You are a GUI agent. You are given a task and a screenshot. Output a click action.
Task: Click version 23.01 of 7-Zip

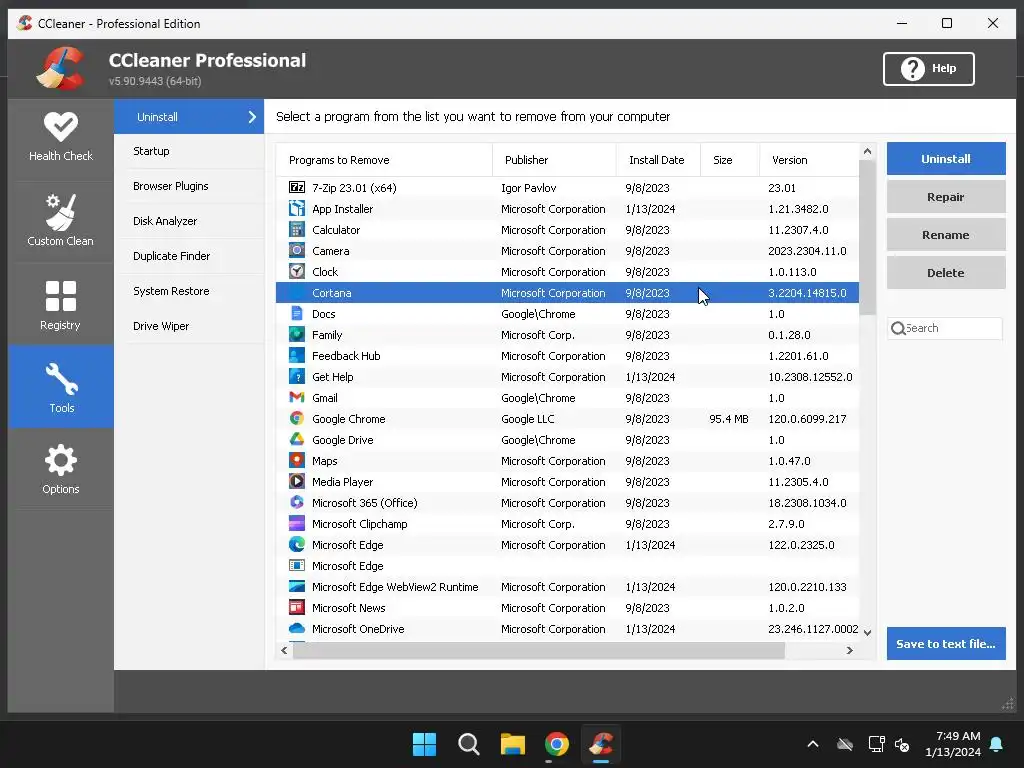(782, 188)
